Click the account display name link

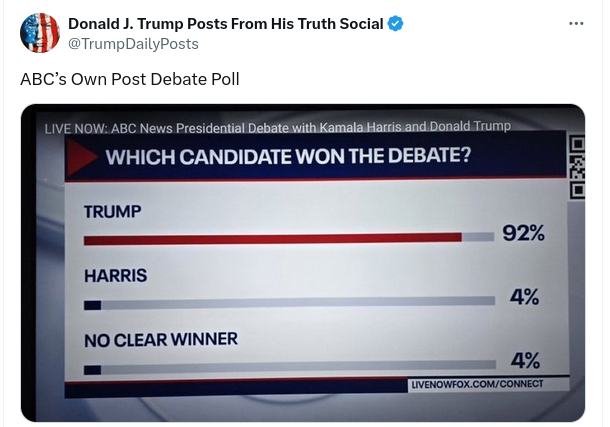click(x=225, y=24)
